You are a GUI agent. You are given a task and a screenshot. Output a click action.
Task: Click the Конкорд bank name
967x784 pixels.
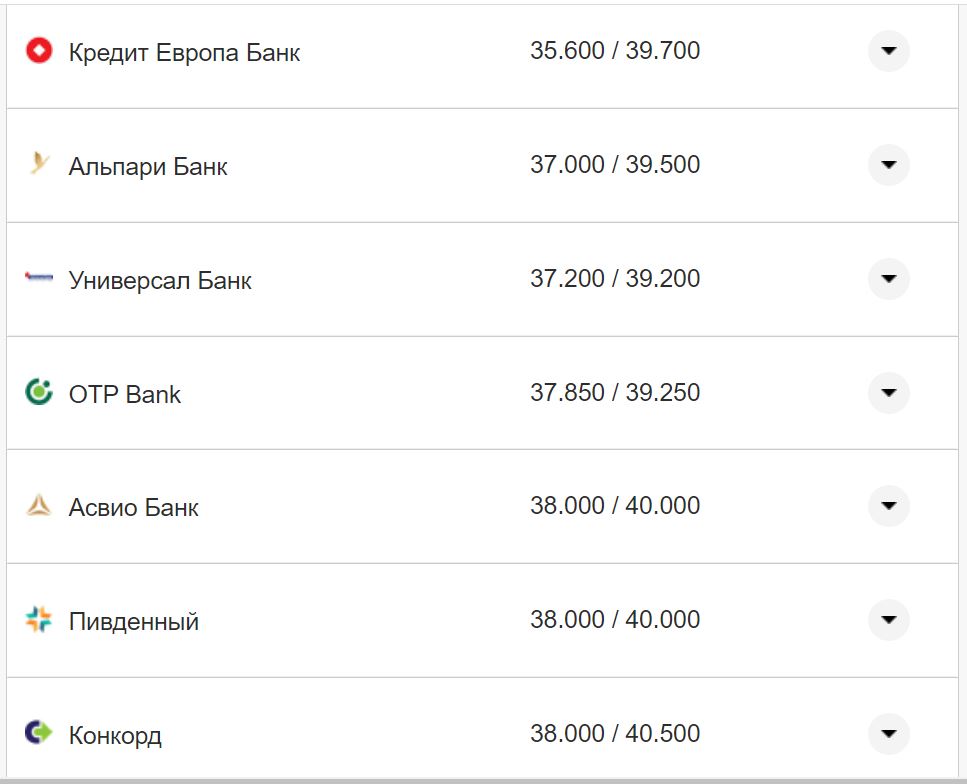pos(115,736)
